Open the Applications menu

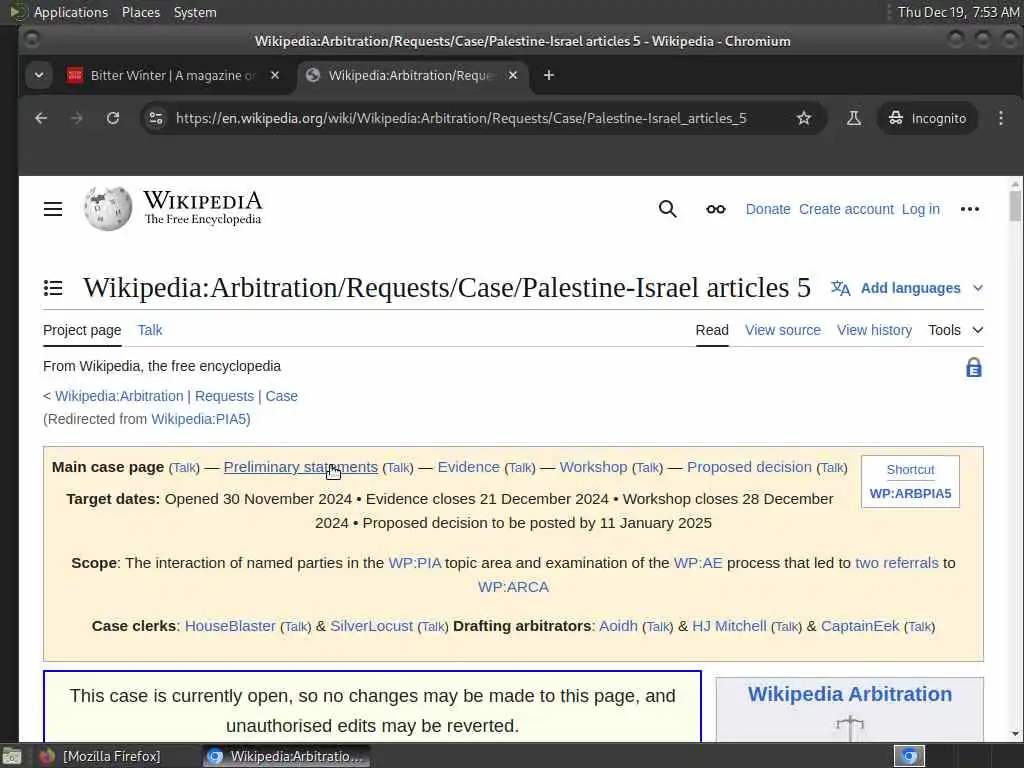[x=71, y=12]
